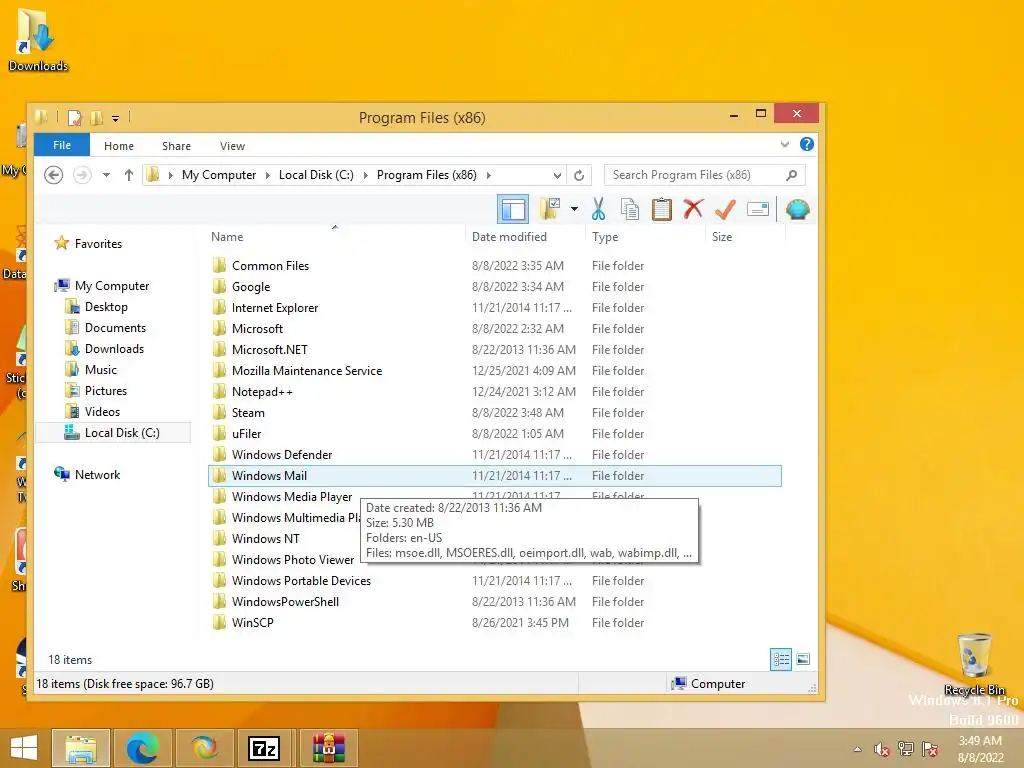Select My Computer in the navigation pane
Screen dimensions: 1024x768
(x=112, y=285)
